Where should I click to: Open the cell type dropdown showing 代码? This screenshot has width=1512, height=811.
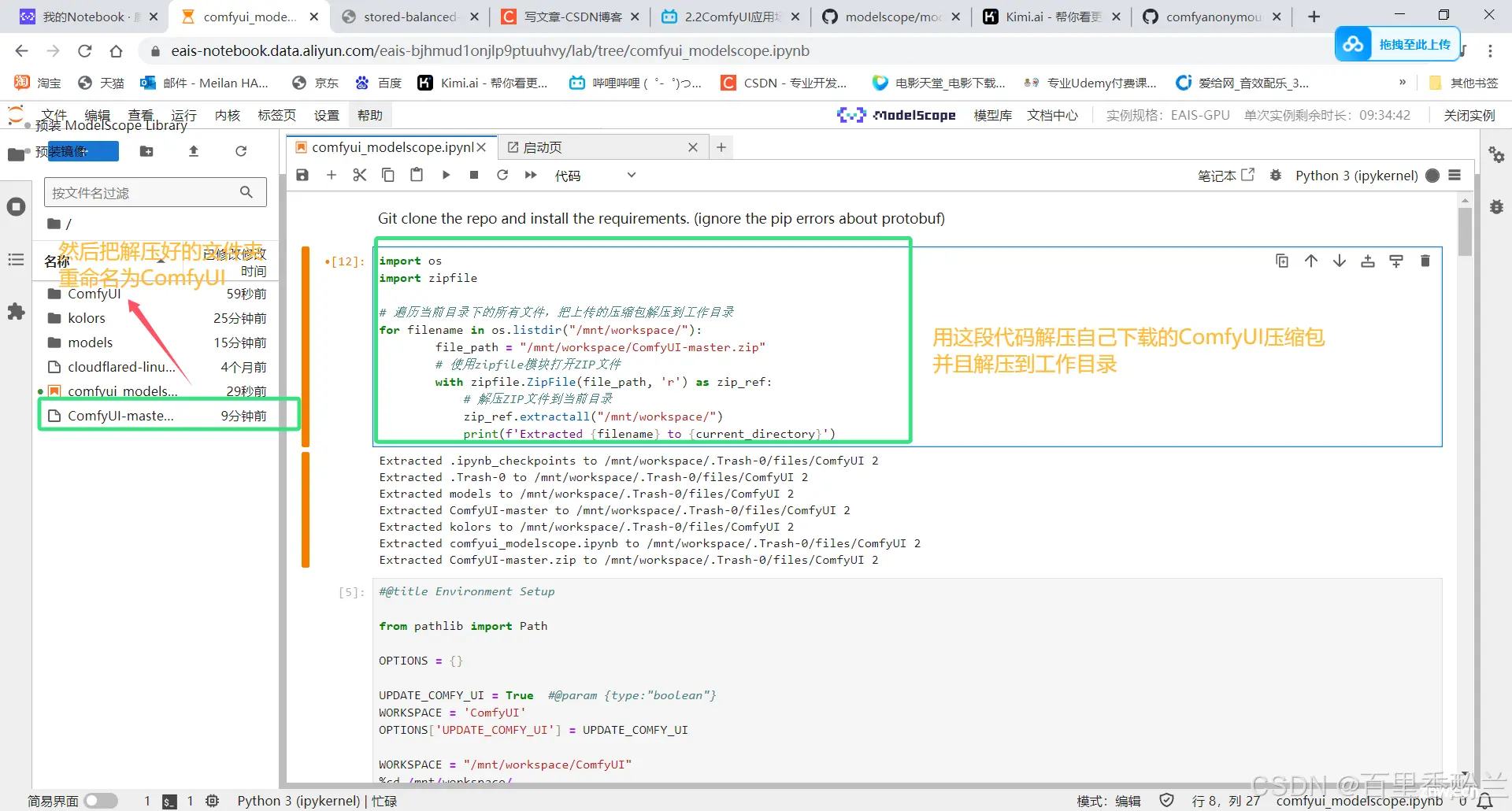point(595,176)
